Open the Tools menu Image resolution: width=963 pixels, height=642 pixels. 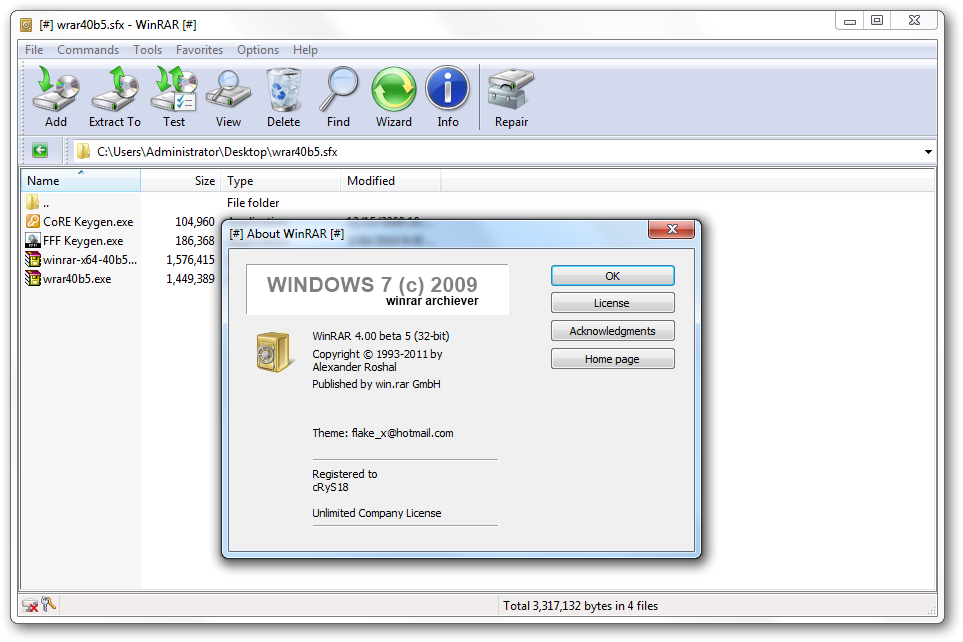[147, 50]
